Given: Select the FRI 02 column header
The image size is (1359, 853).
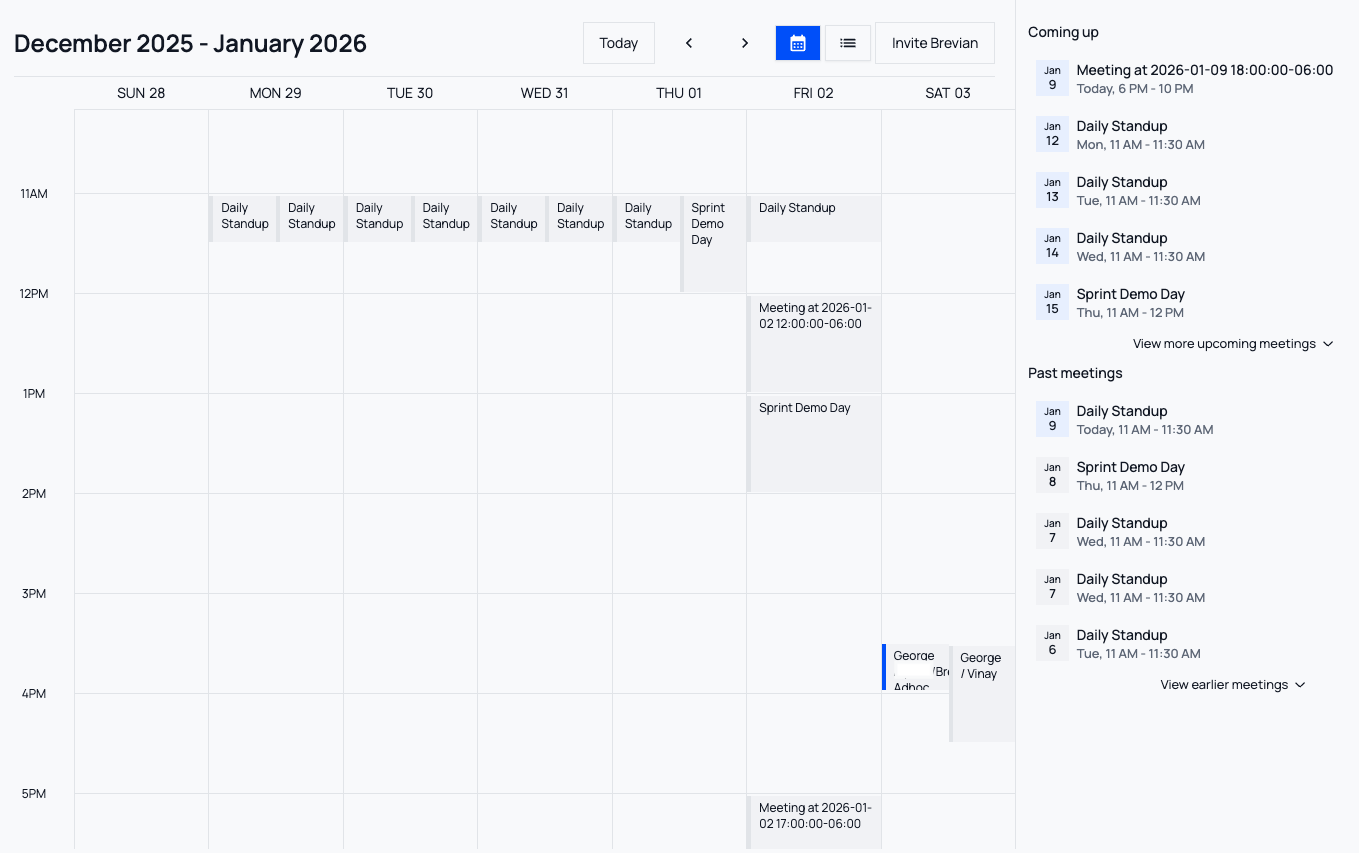Looking at the screenshot, I should 813,92.
